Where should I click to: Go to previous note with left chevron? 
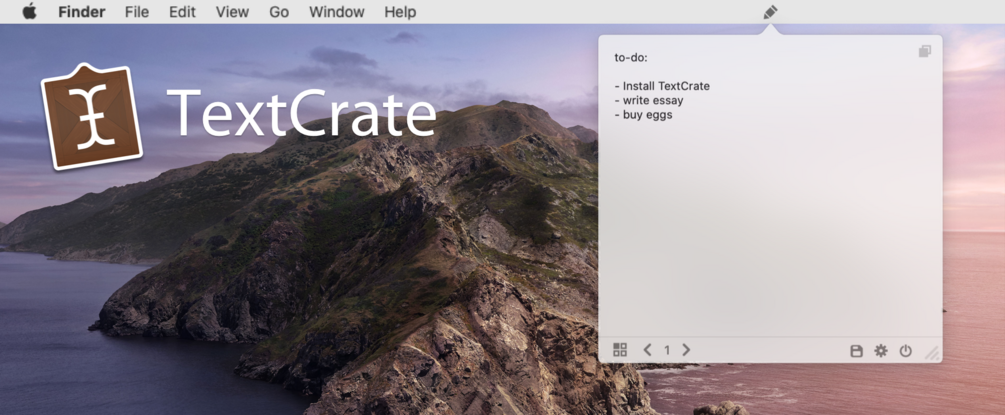pos(647,350)
